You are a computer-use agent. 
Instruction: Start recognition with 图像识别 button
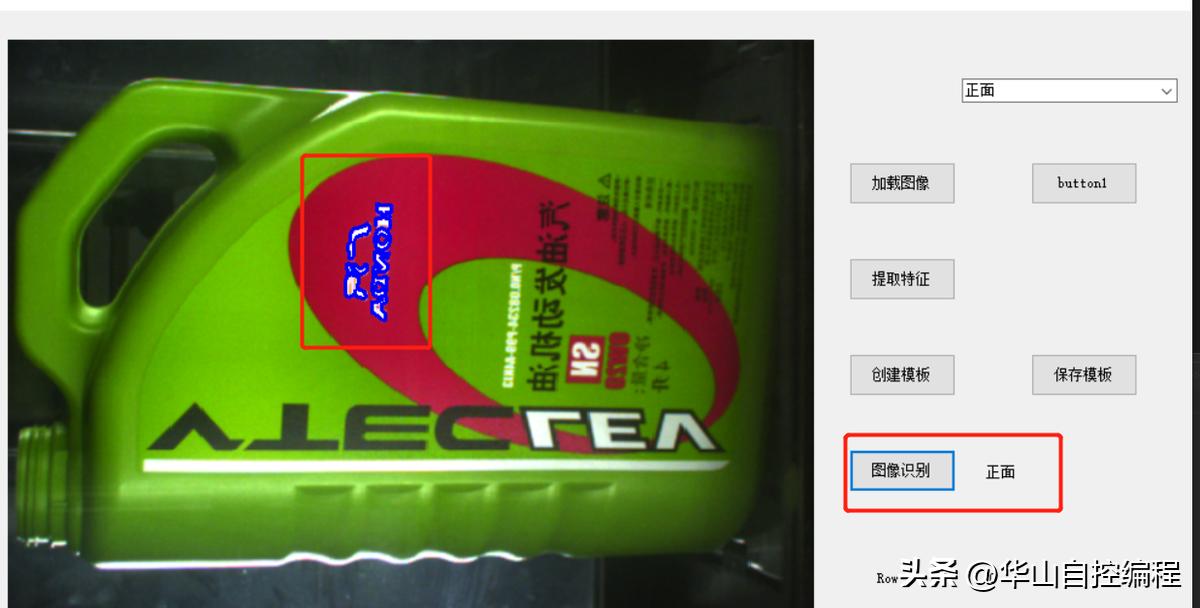[x=902, y=470]
